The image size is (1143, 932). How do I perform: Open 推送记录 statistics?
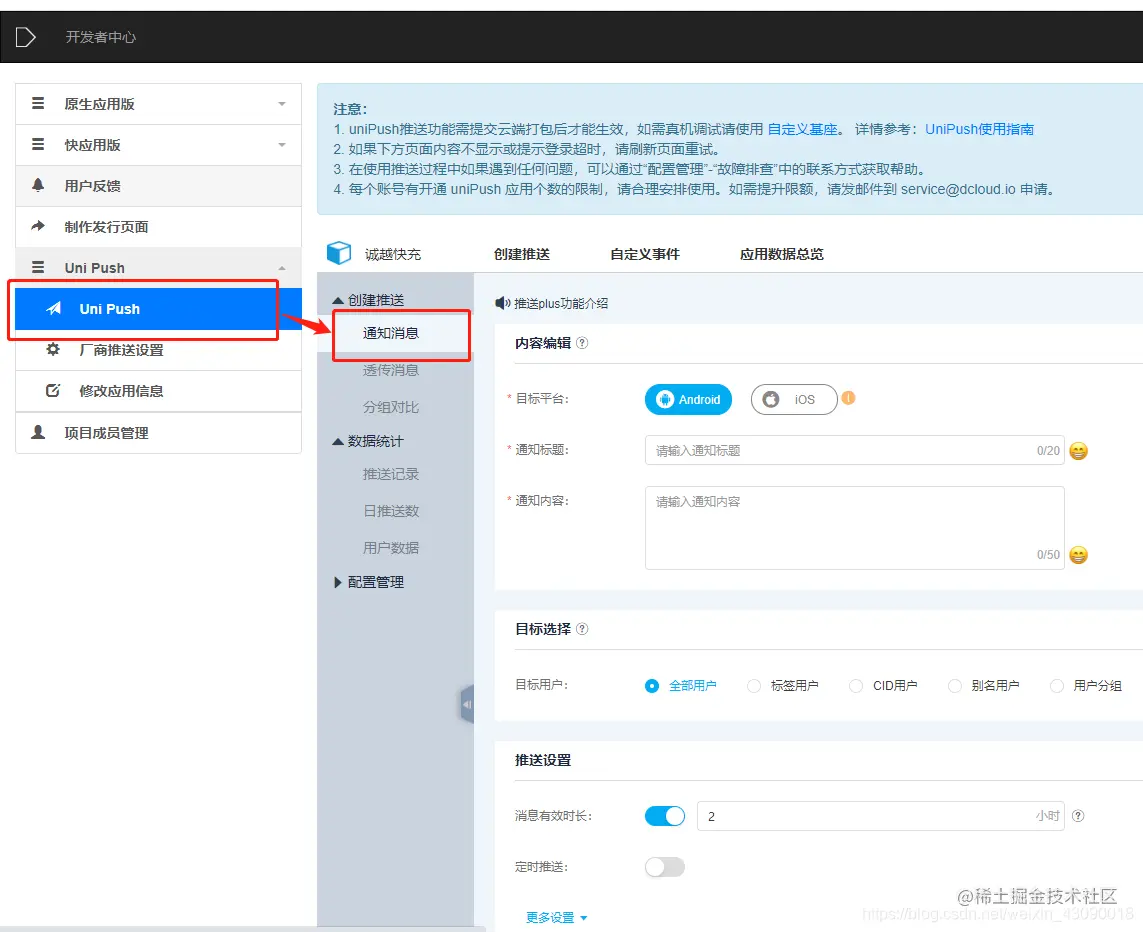click(391, 474)
